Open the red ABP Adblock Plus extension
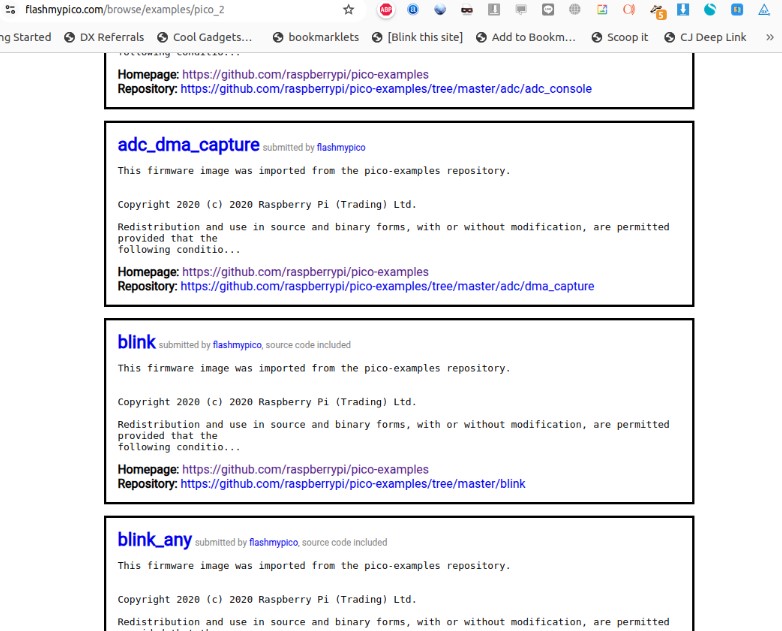This screenshot has height=631, width=782. coord(386,9)
